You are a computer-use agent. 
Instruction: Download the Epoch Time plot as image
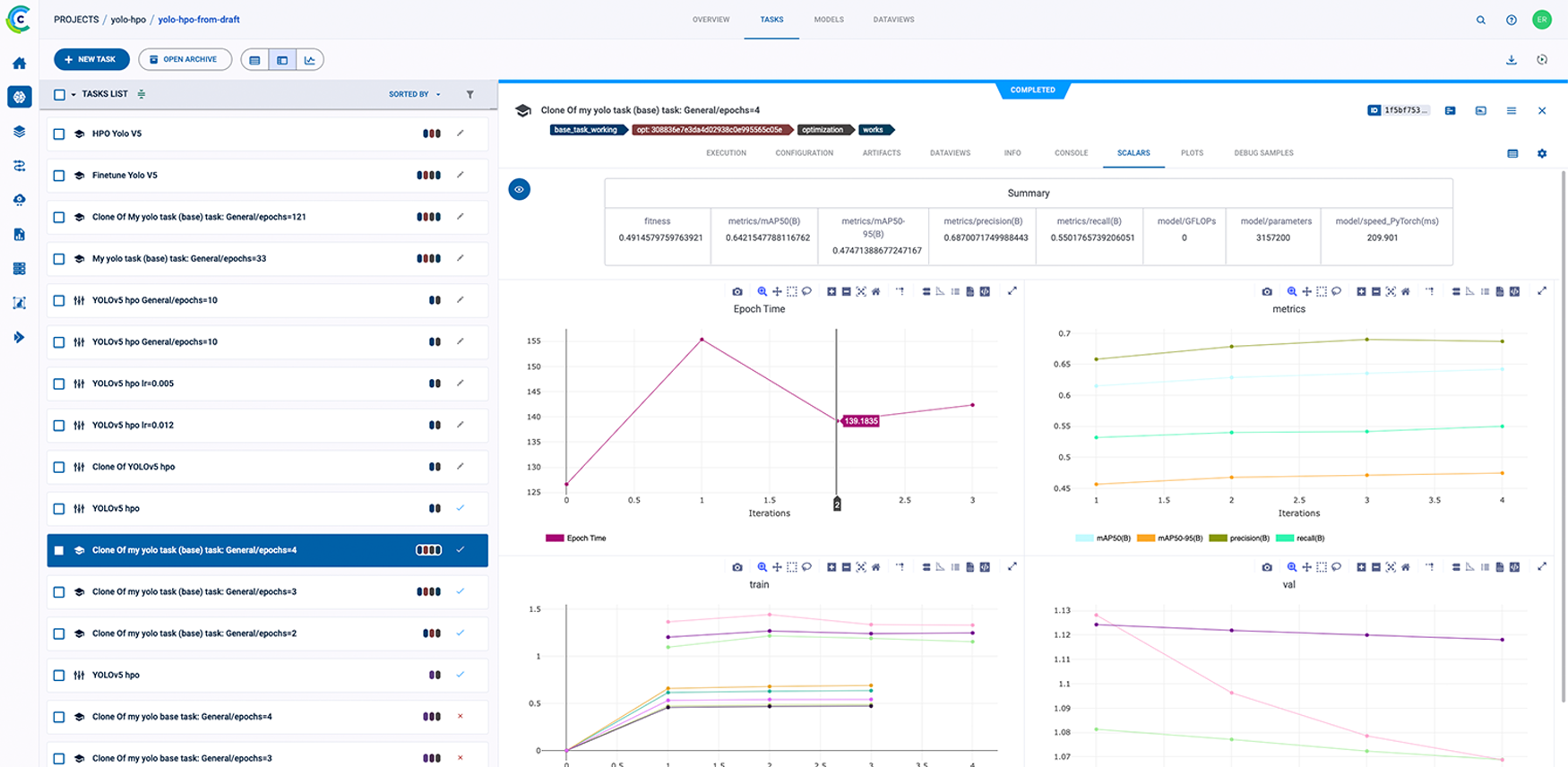737,291
